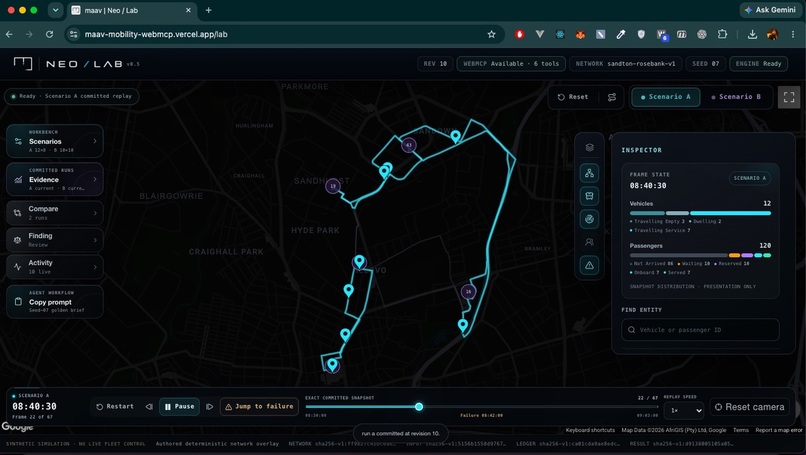Open the MetaMask fox extension
The width and height of the screenshot is (806, 455).
tap(580, 34)
